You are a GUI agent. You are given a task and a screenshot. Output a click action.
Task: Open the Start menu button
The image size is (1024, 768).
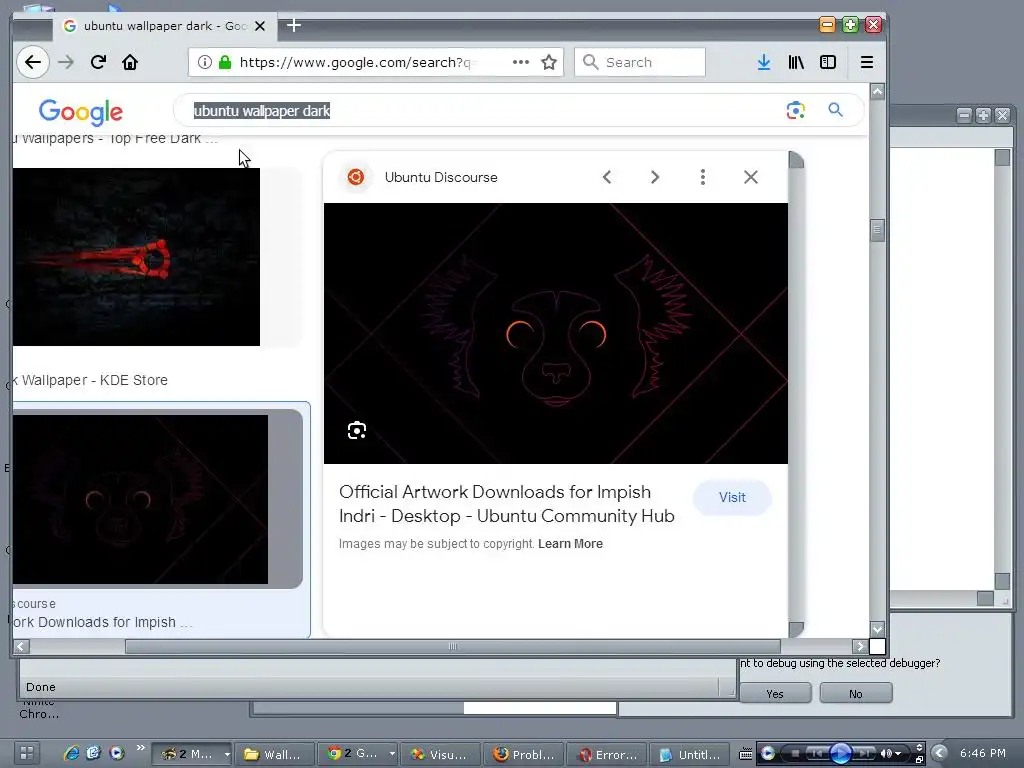point(27,753)
